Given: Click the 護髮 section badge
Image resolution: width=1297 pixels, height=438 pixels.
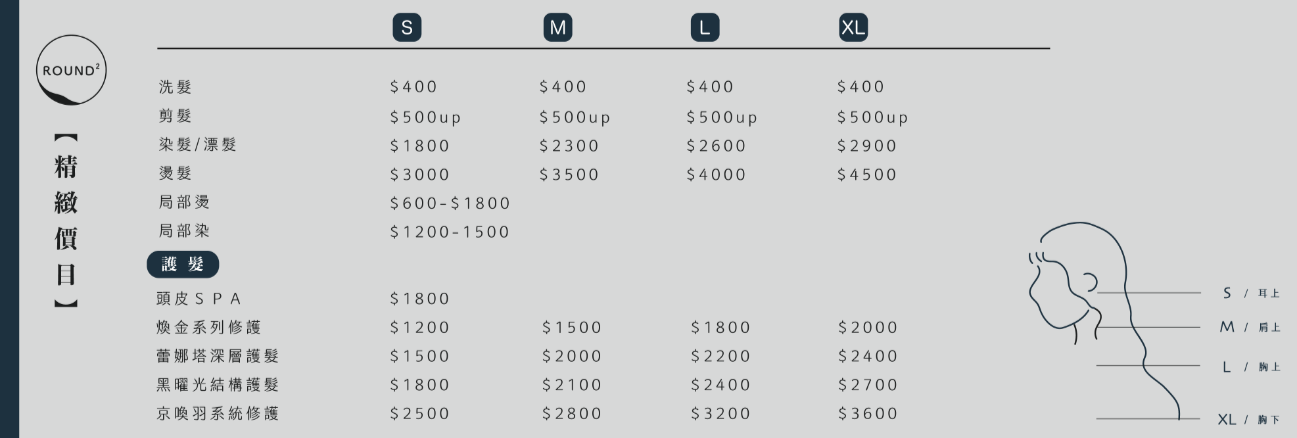Looking at the screenshot, I should [x=182, y=265].
